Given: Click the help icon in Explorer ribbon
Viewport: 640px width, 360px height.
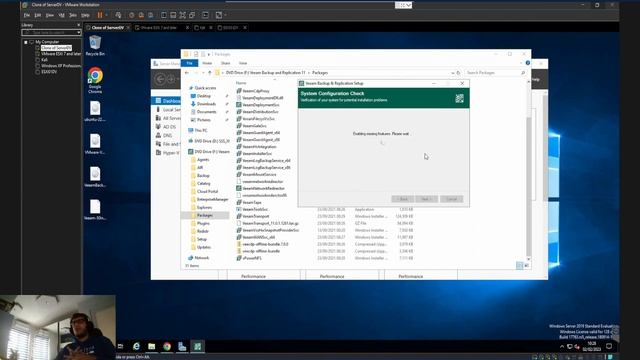Looking at the screenshot, I should 528,63.
